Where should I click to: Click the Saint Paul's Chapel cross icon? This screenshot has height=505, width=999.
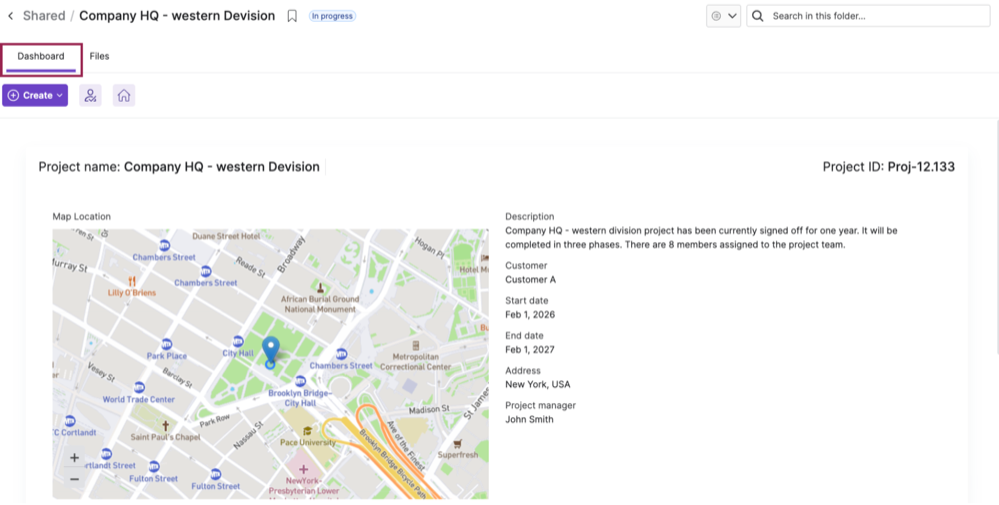(165, 426)
